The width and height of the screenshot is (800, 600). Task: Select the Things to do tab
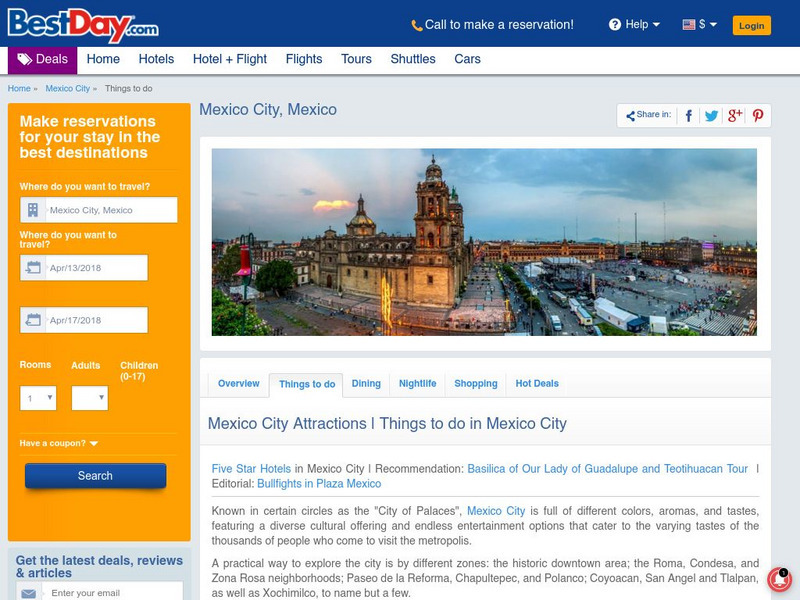(x=307, y=385)
